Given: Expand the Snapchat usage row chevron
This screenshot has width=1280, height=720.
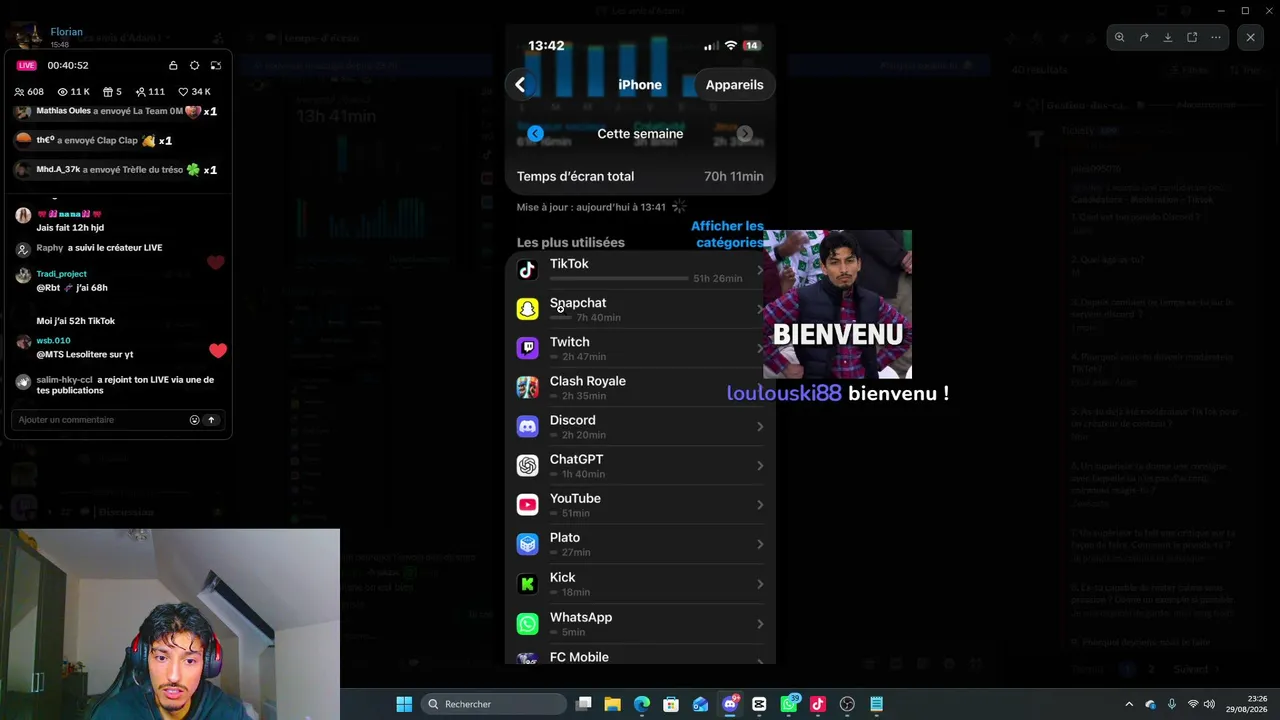Looking at the screenshot, I should pyautogui.click(x=760, y=309).
